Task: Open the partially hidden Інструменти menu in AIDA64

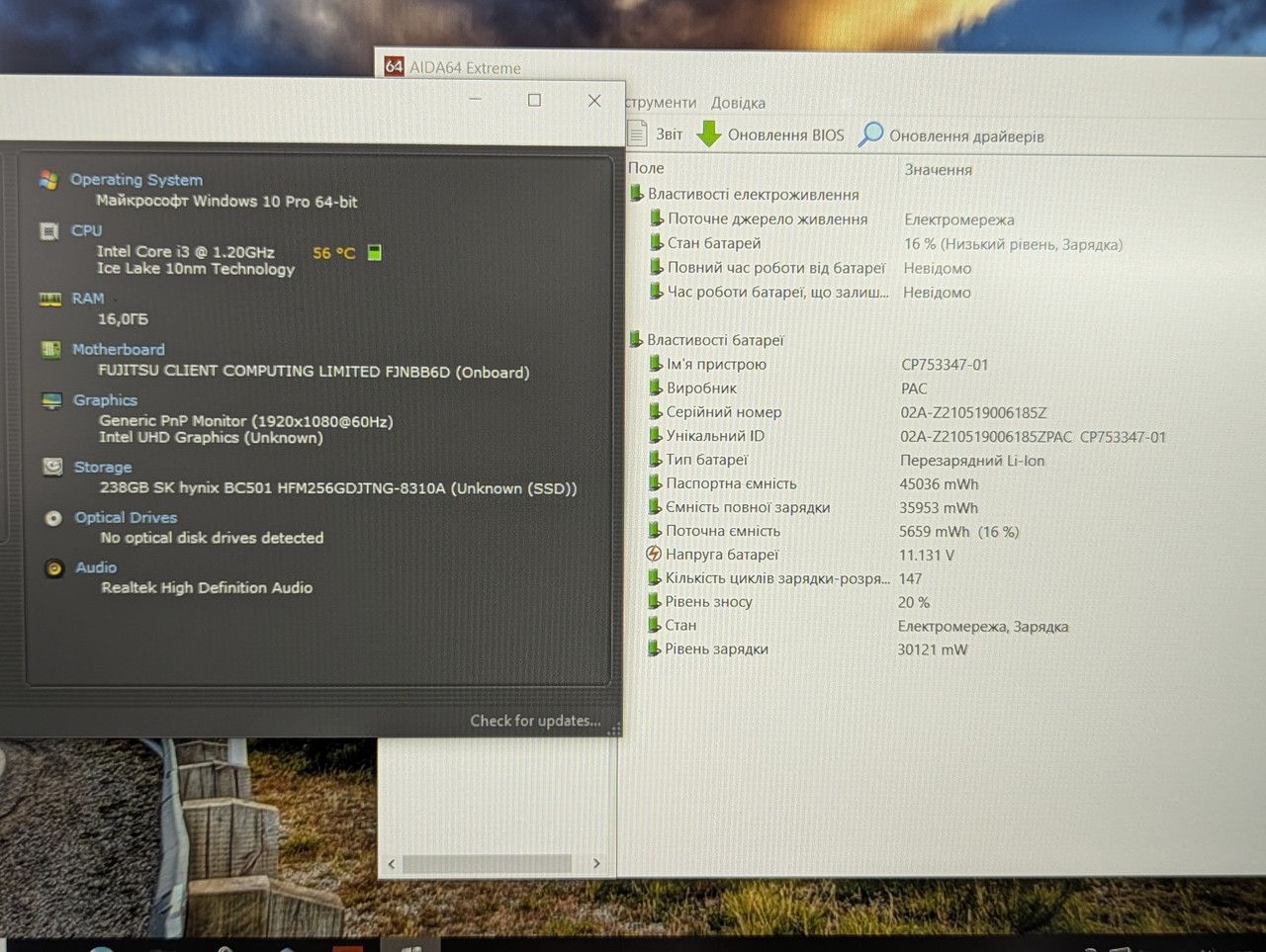Action: [662, 103]
